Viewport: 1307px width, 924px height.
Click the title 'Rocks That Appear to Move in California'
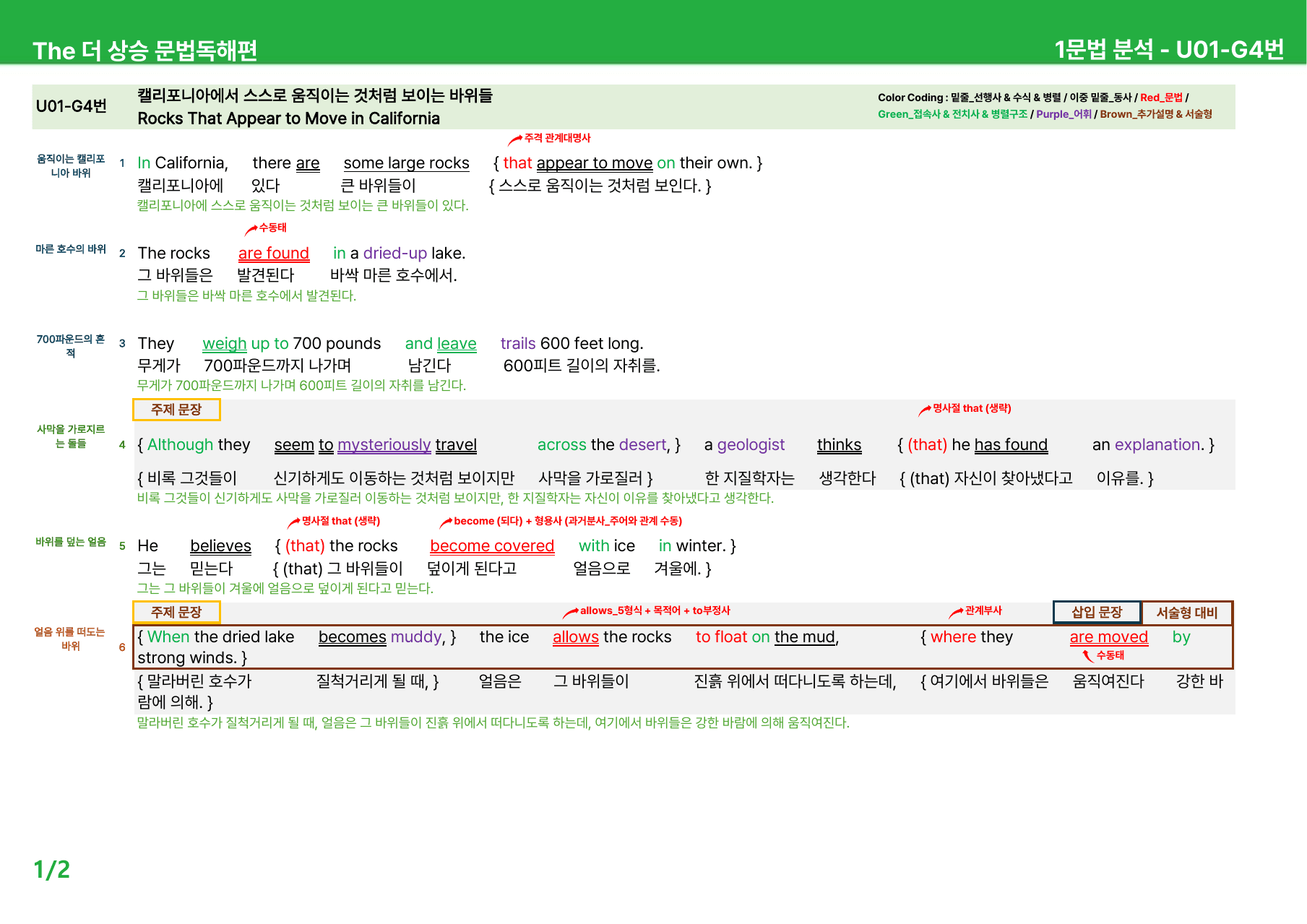(288, 118)
